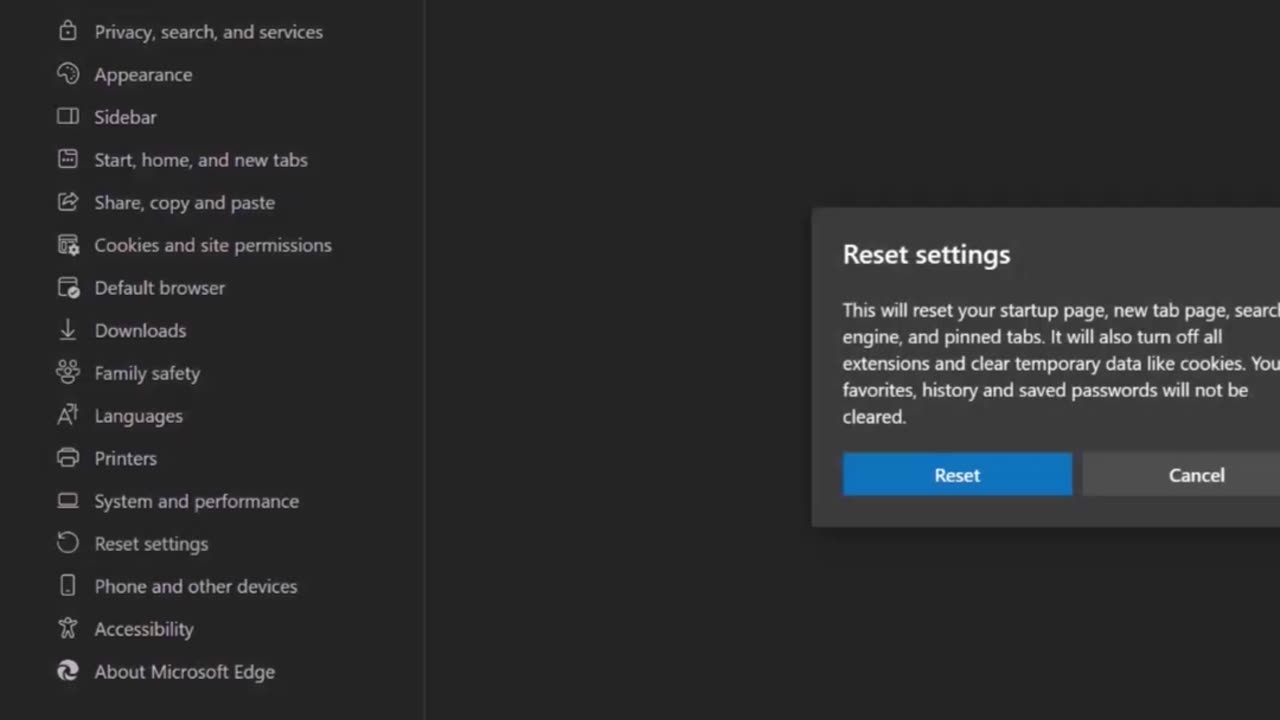
Task: Click the Accessibility figure icon
Action: 68,629
